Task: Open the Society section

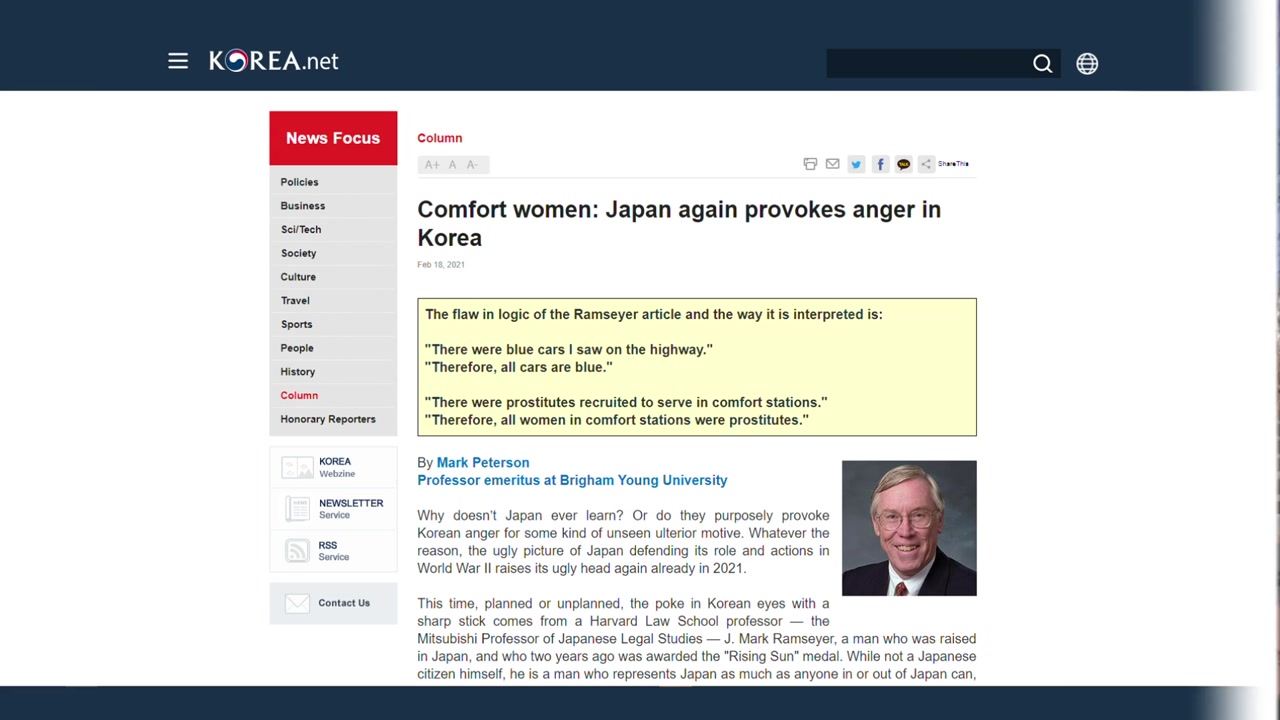Action: click(x=298, y=253)
